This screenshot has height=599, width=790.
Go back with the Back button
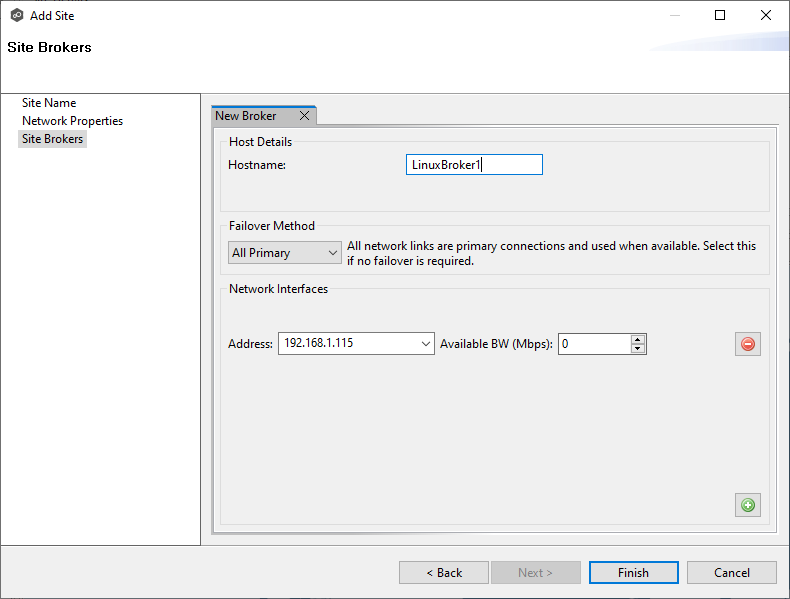click(444, 573)
